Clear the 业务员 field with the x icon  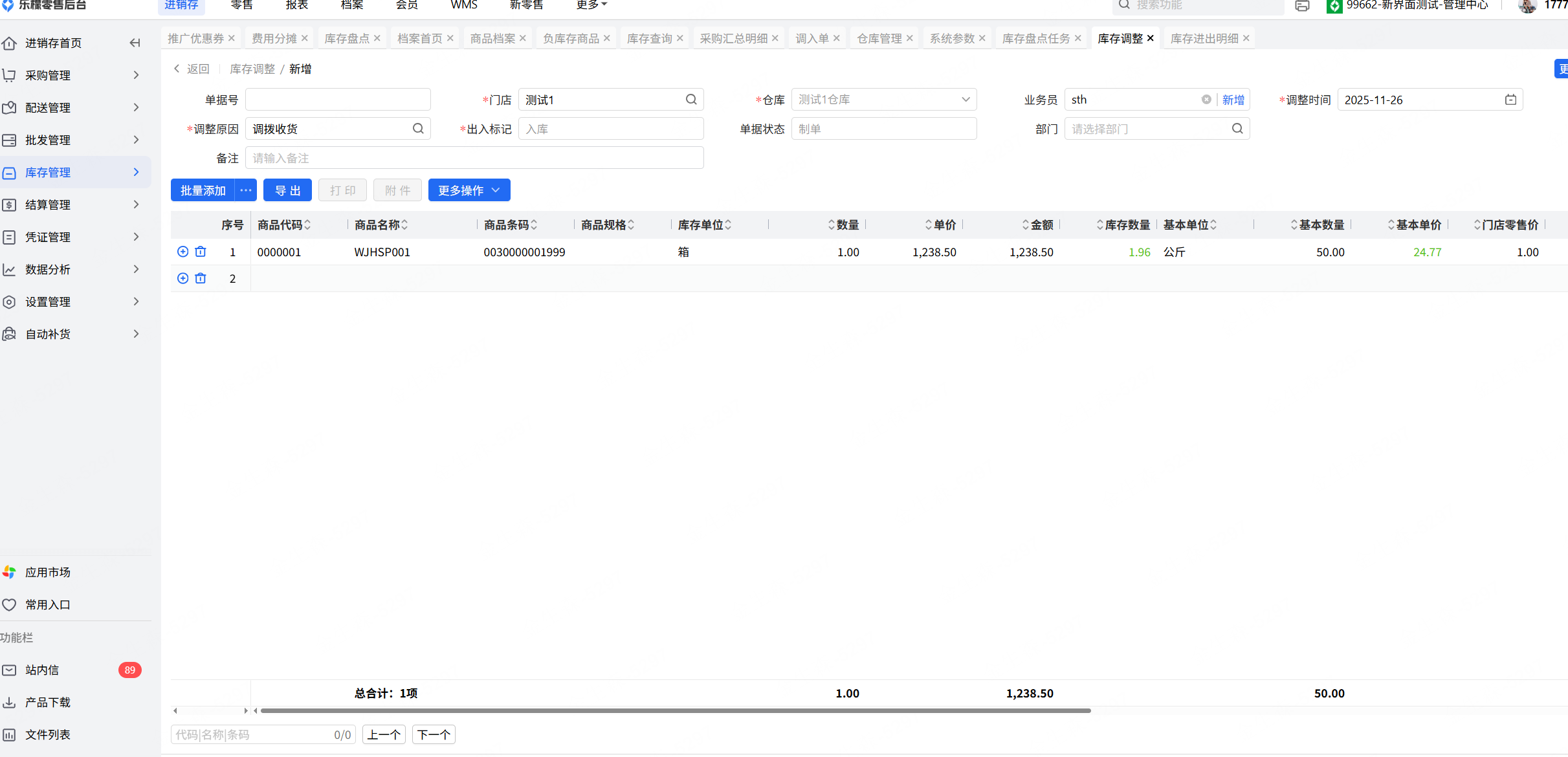click(x=1206, y=100)
